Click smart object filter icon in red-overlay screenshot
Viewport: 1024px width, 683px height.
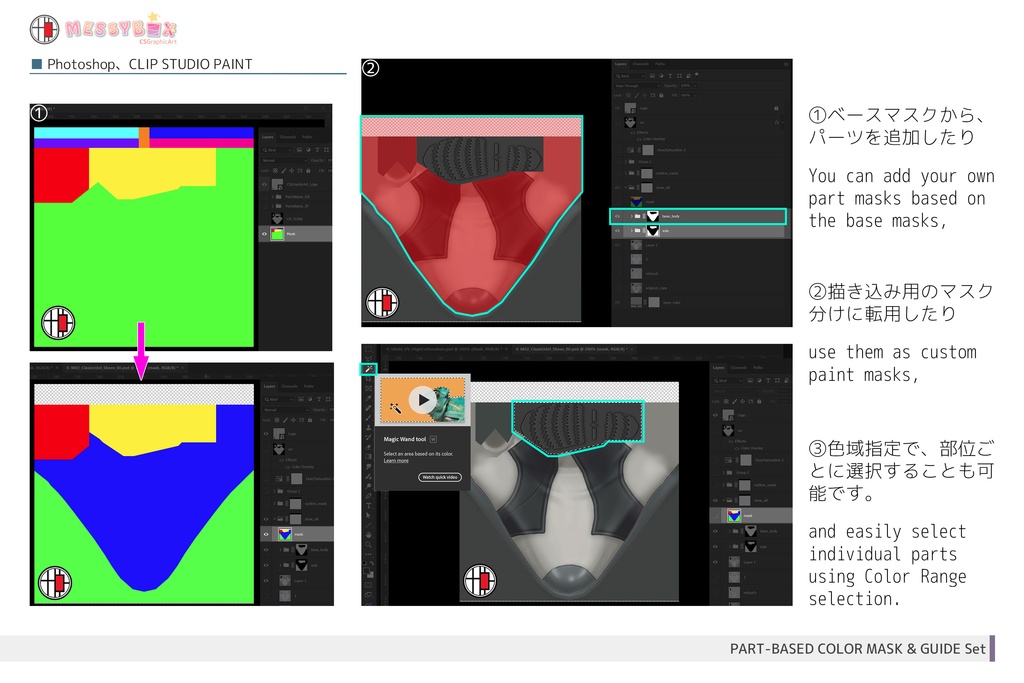click(x=688, y=76)
